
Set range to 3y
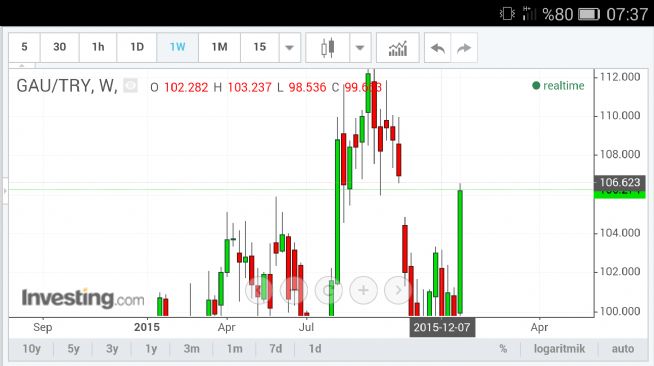click(x=112, y=349)
